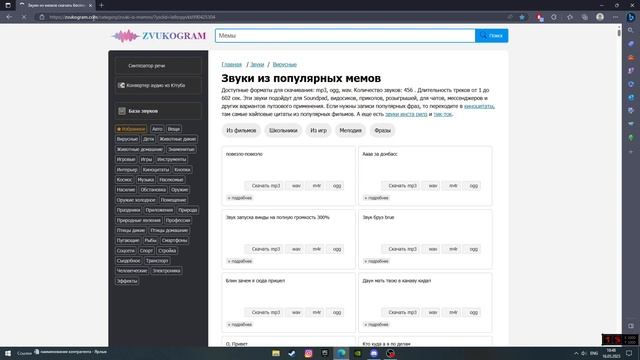Follow the тик ток link in description
This screenshot has height=360, width=640.
pos(443,114)
